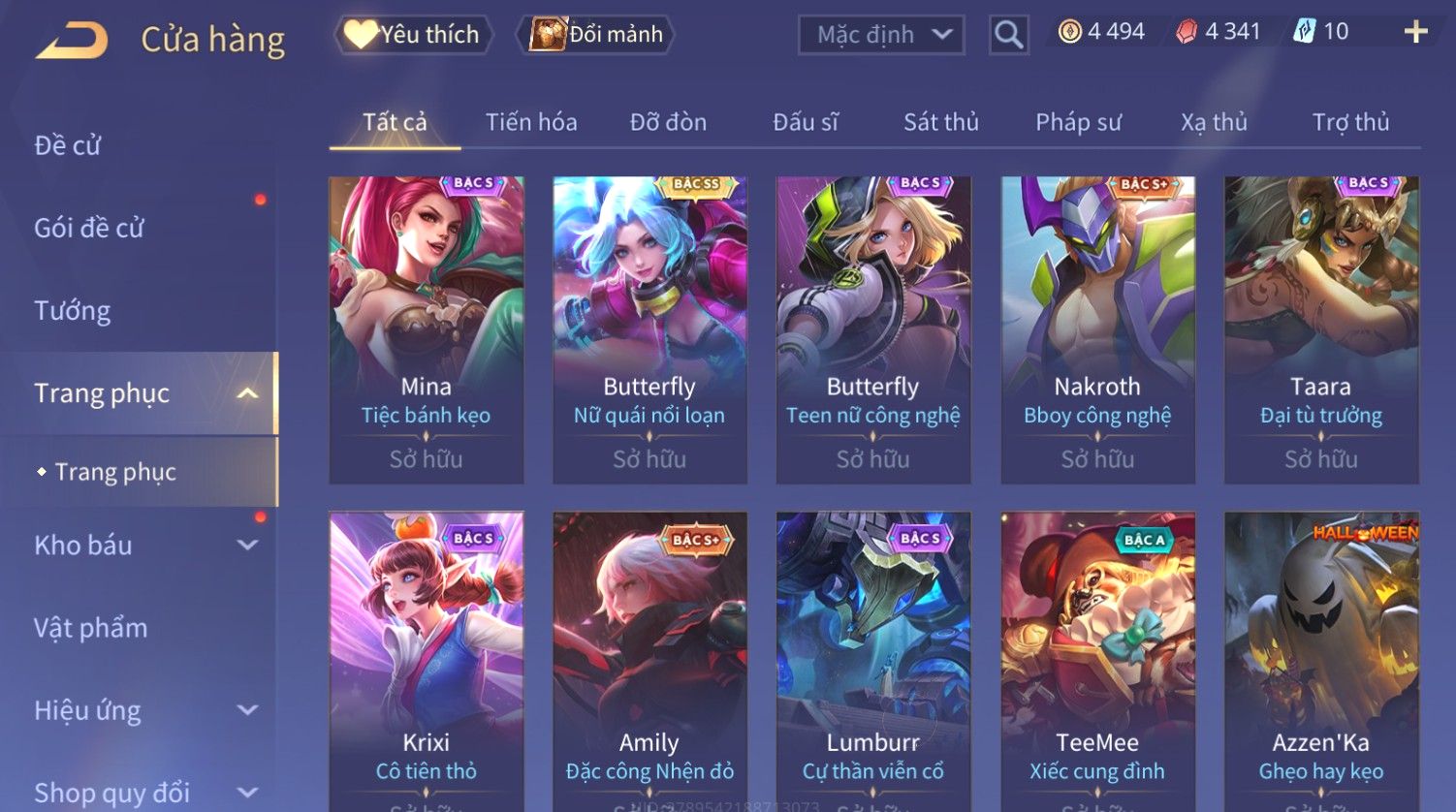Screen dimensions: 1456x812
Task: Go back using the return arrow icon
Action: pos(73,41)
